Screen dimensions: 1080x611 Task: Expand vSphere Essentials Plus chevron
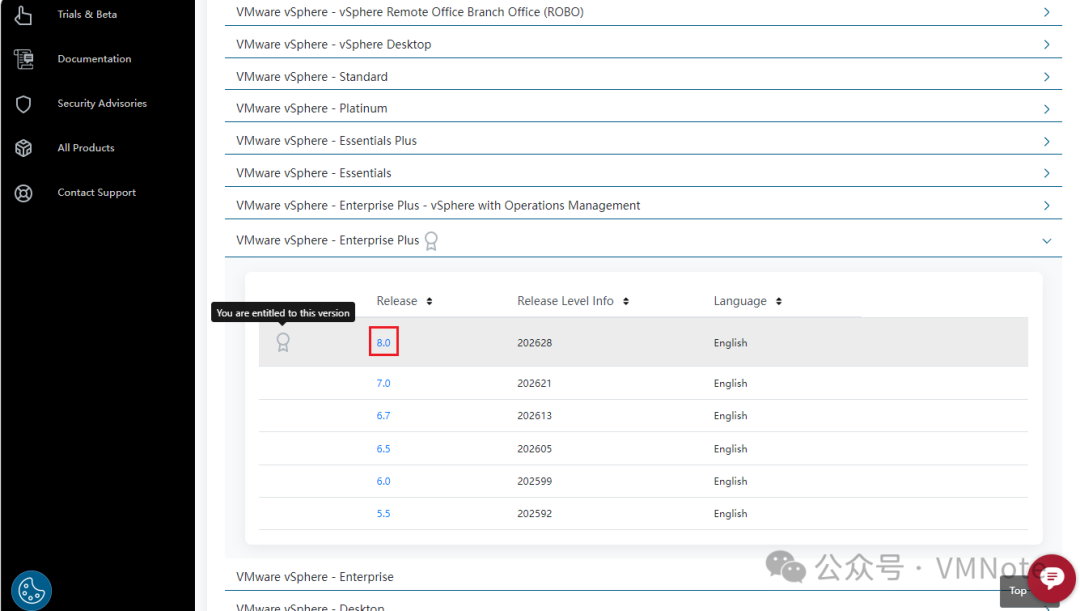coord(1046,141)
